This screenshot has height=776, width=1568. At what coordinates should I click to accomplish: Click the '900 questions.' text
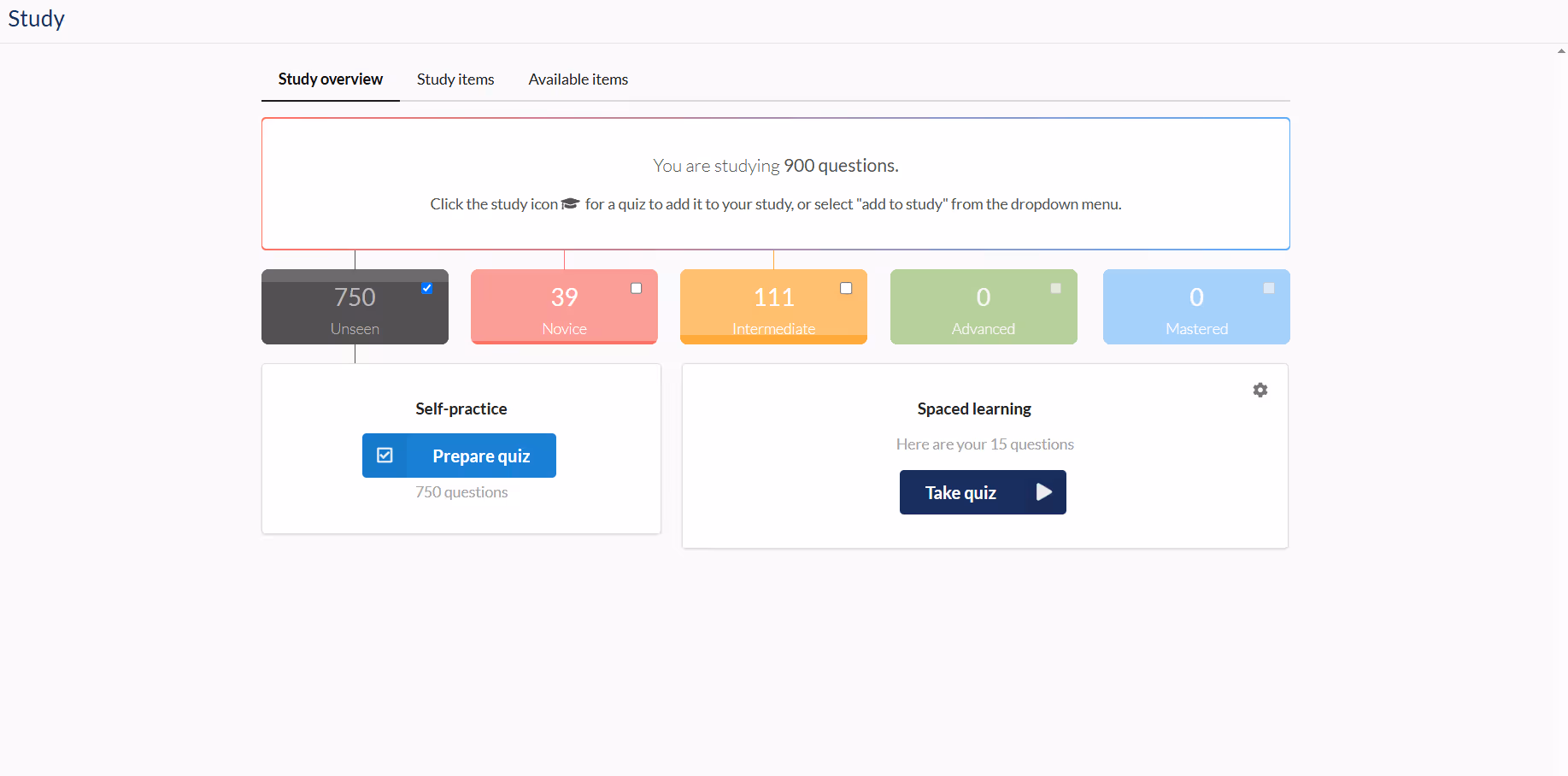[841, 166]
